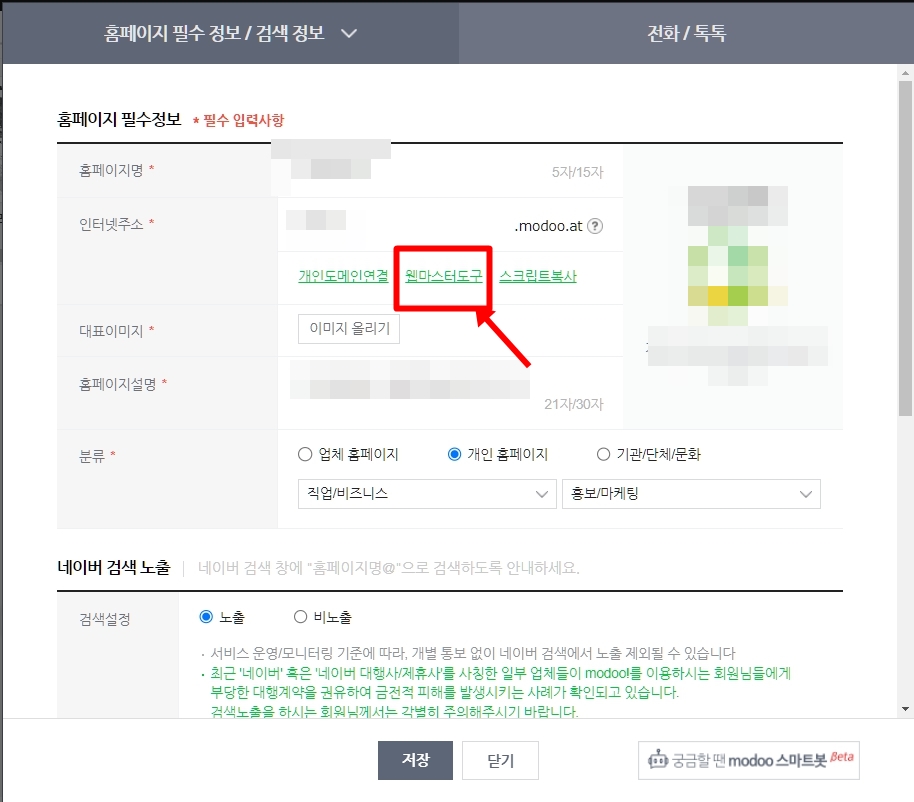Select the 업체 홈페이지 radio button

tap(305, 454)
